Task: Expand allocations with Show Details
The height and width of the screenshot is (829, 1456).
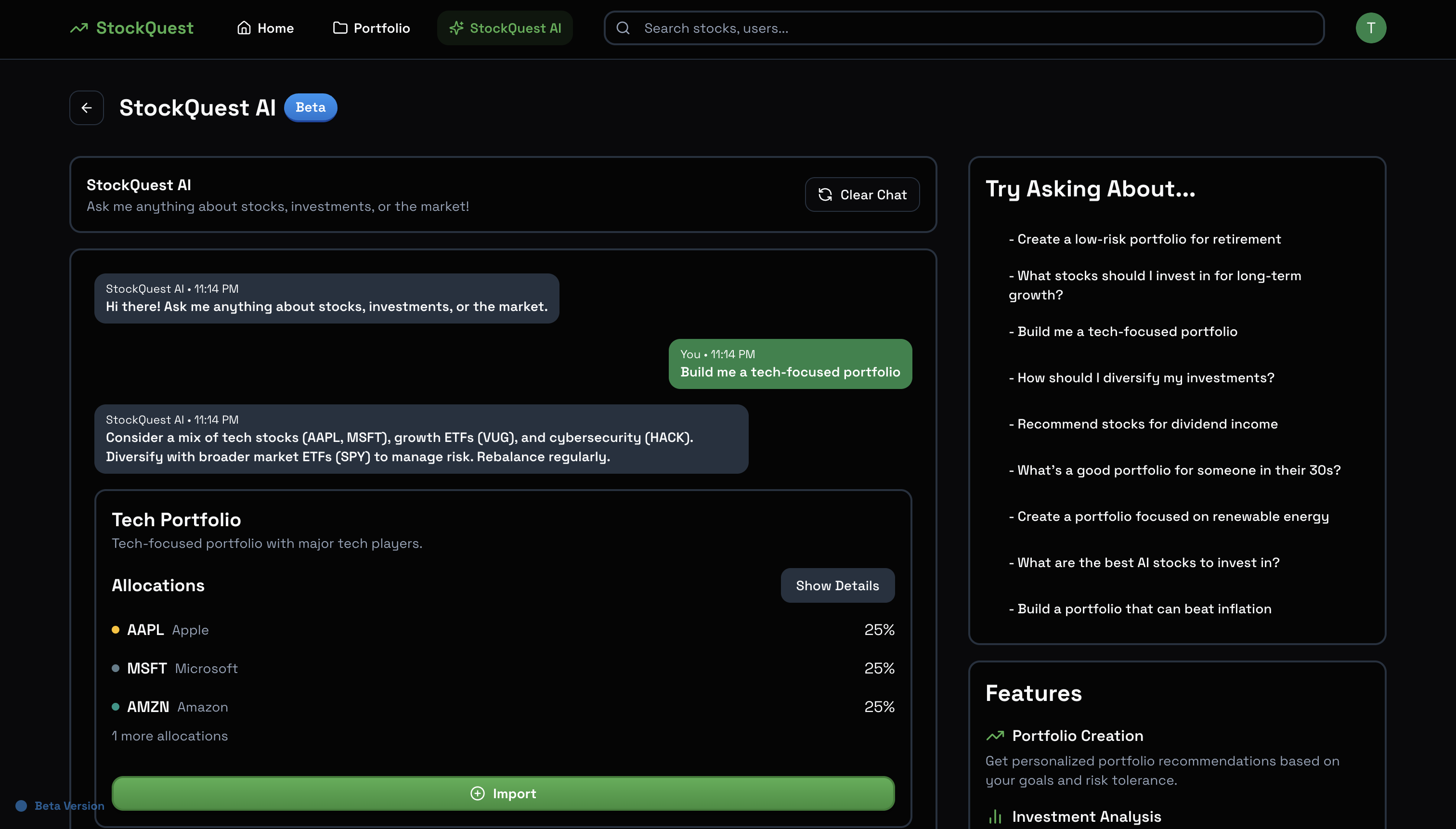Action: coord(838,585)
